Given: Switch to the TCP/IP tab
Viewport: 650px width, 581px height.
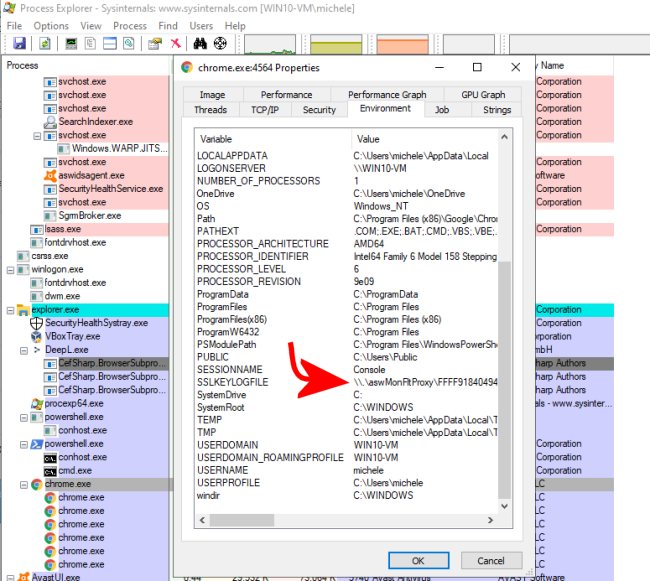Looking at the screenshot, I should tap(265, 110).
